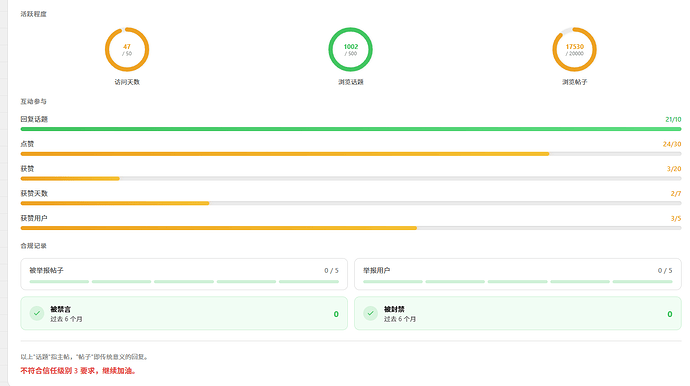This screenshot has height=386, width=690.
Task: Click the 3/20 value for 获赞
Action: (x=674, y=169)
